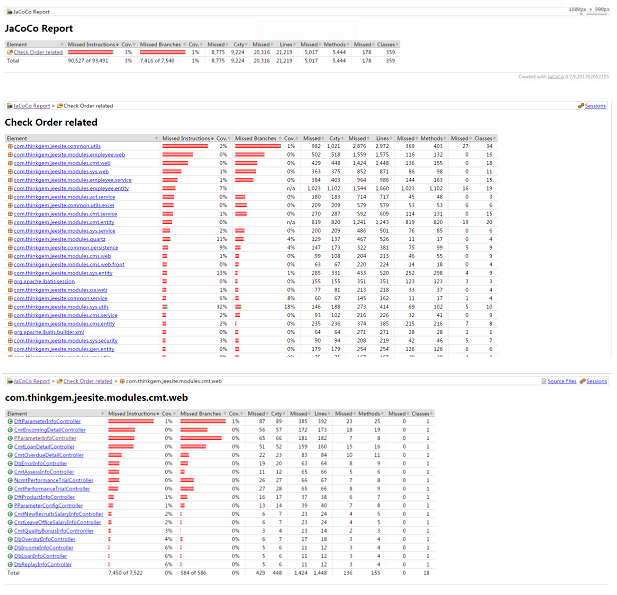
Task: Click the JaCoCo Report icon in the topmost breadcrumb
Action: coord(9,12)
